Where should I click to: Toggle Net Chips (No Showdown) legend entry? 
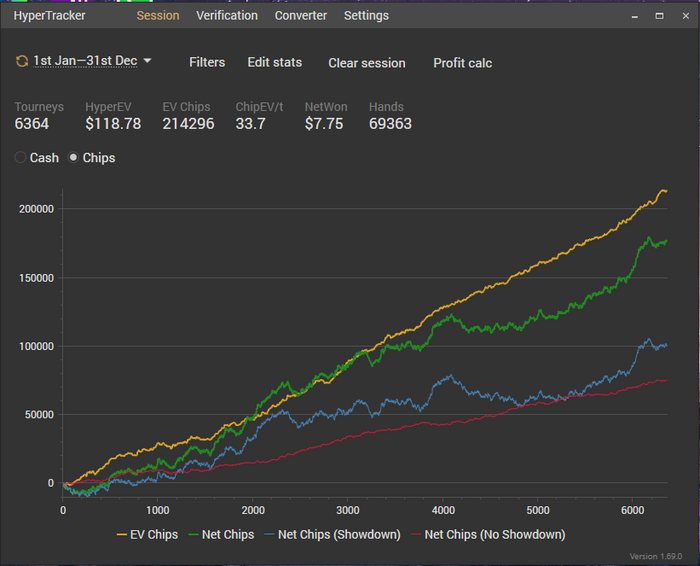(x=488, y=534)
